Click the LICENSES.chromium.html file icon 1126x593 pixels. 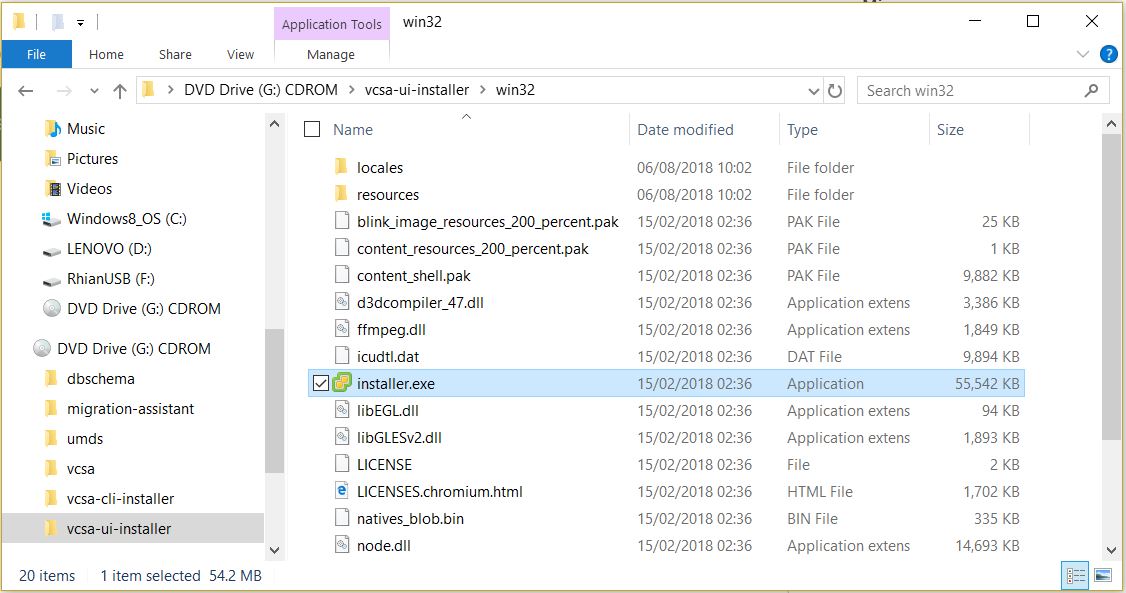(x=342, y=491)
